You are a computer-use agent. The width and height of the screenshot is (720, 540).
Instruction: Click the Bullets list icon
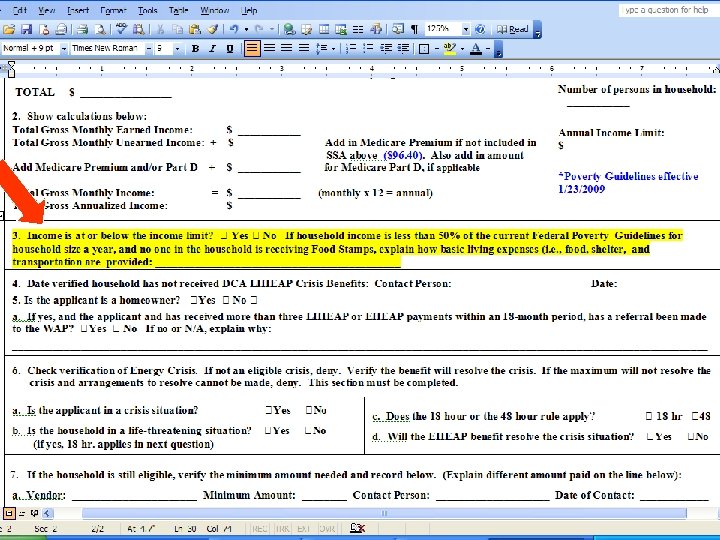(368, 48)
